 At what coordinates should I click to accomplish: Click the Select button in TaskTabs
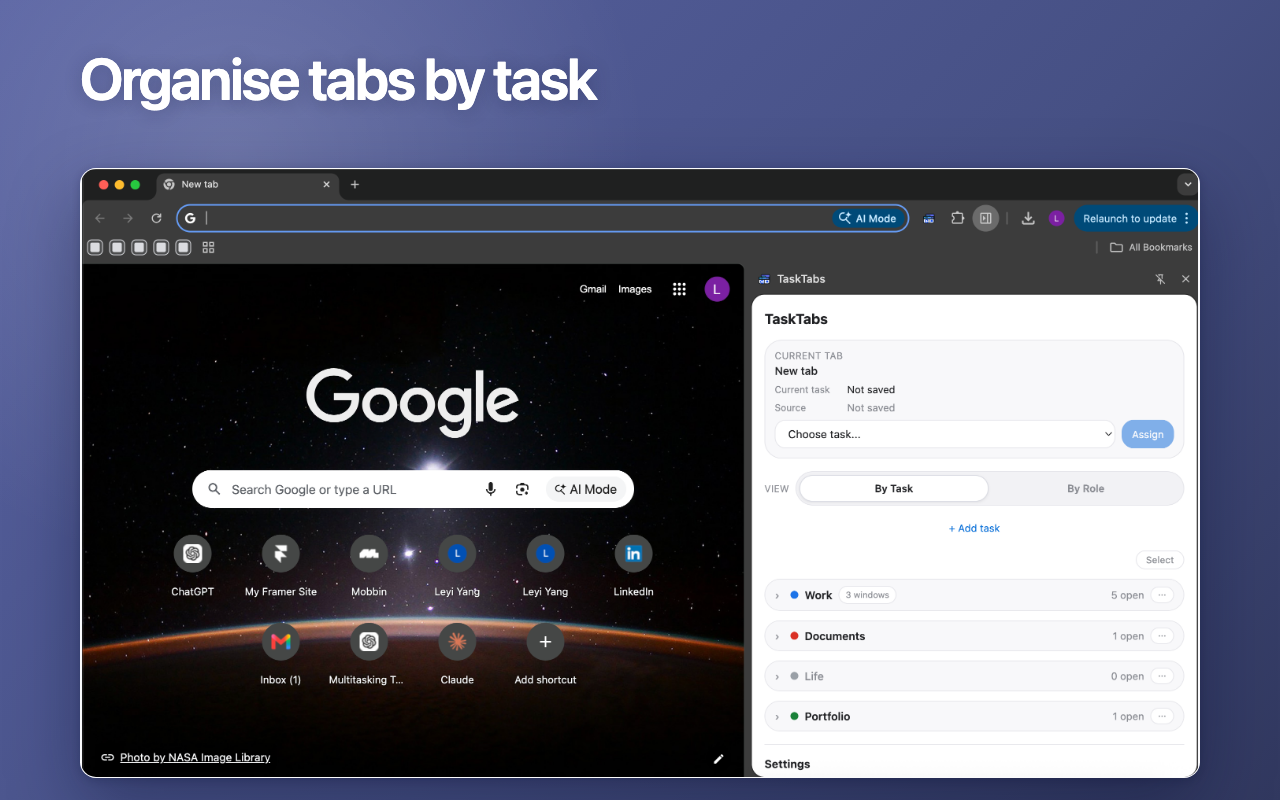tap(1160, 560)
